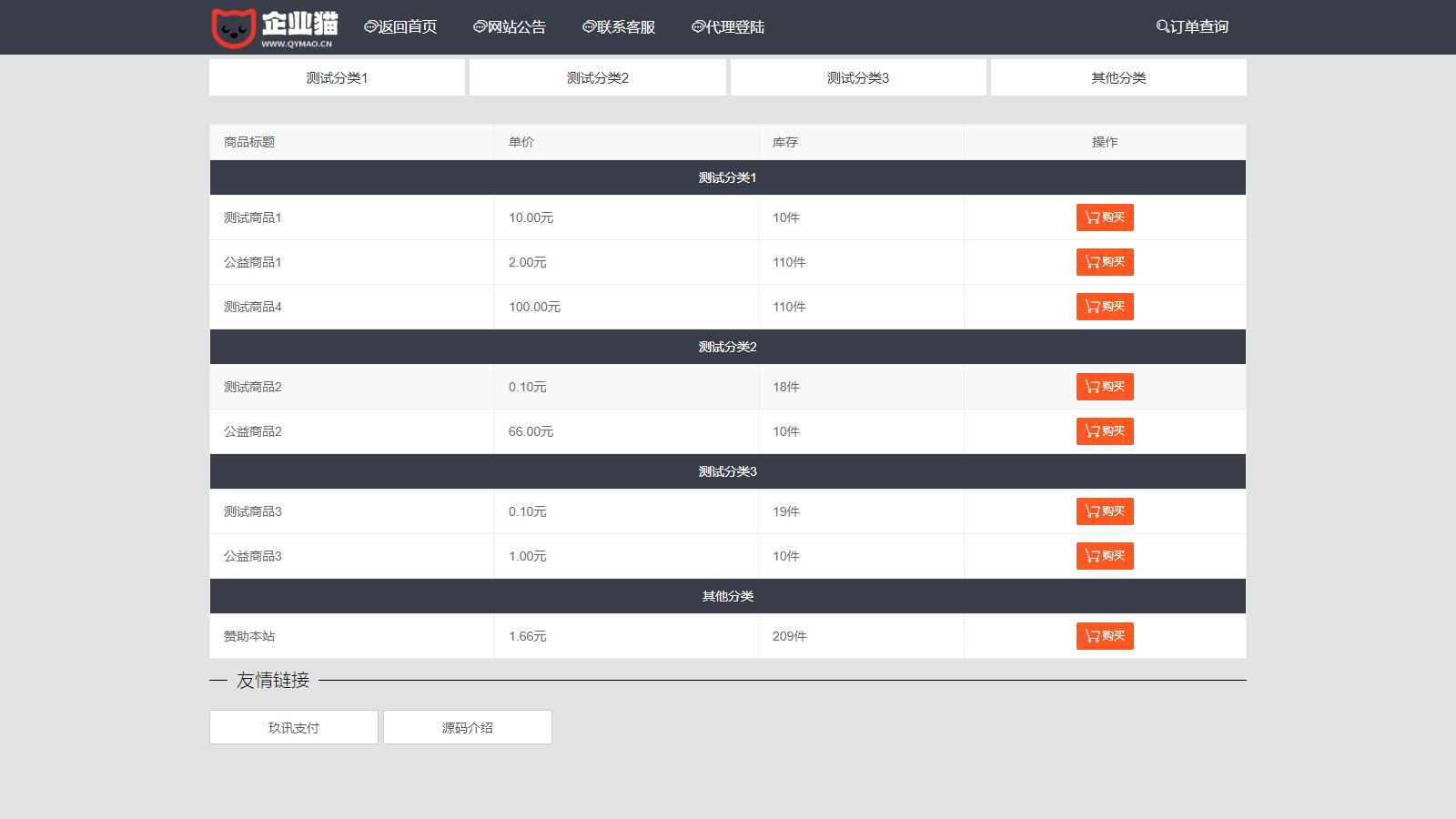
Task: Open the 源码介绍 link
Action: 467,728
